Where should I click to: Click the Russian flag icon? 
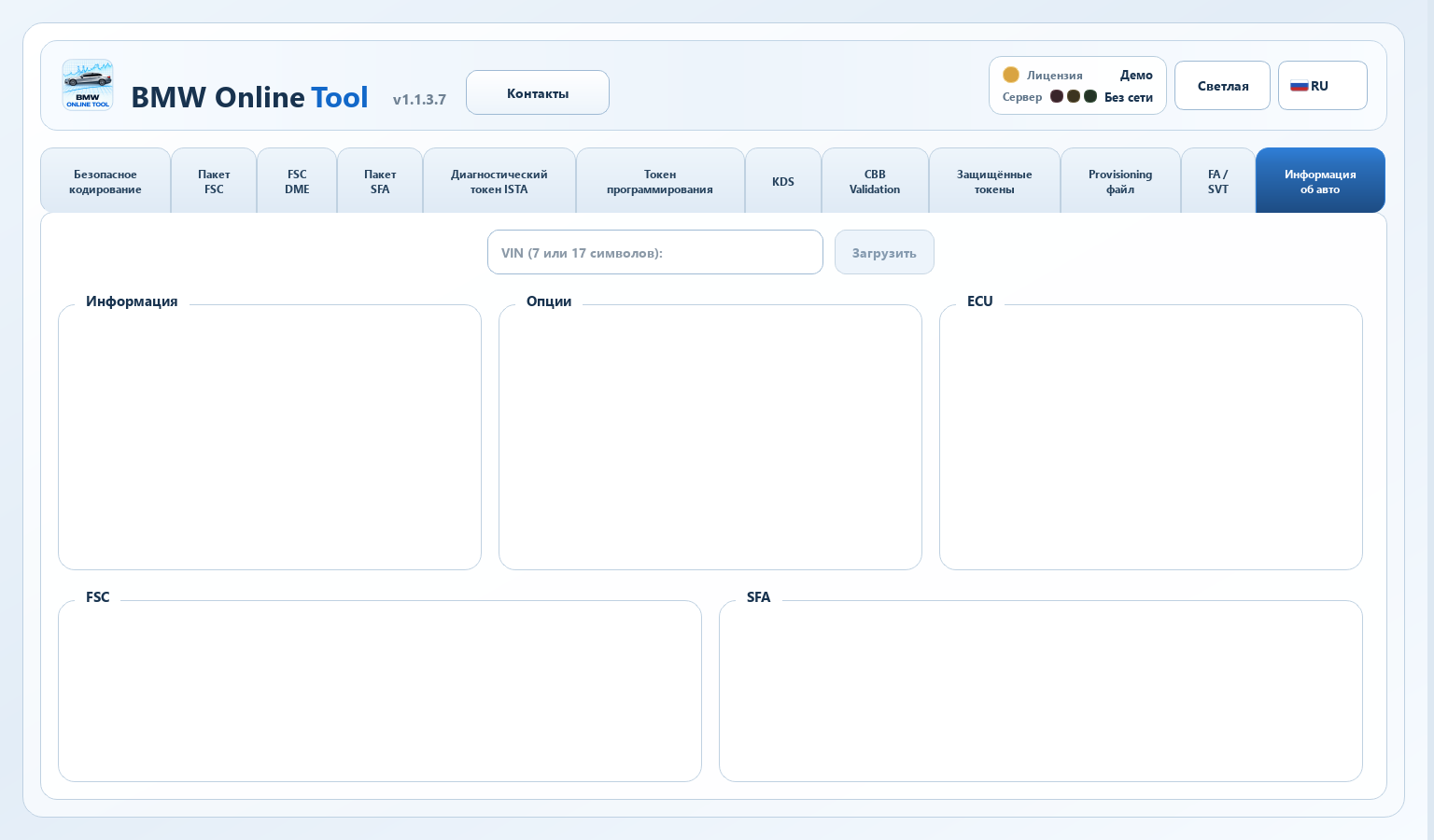coord(1299,86)
